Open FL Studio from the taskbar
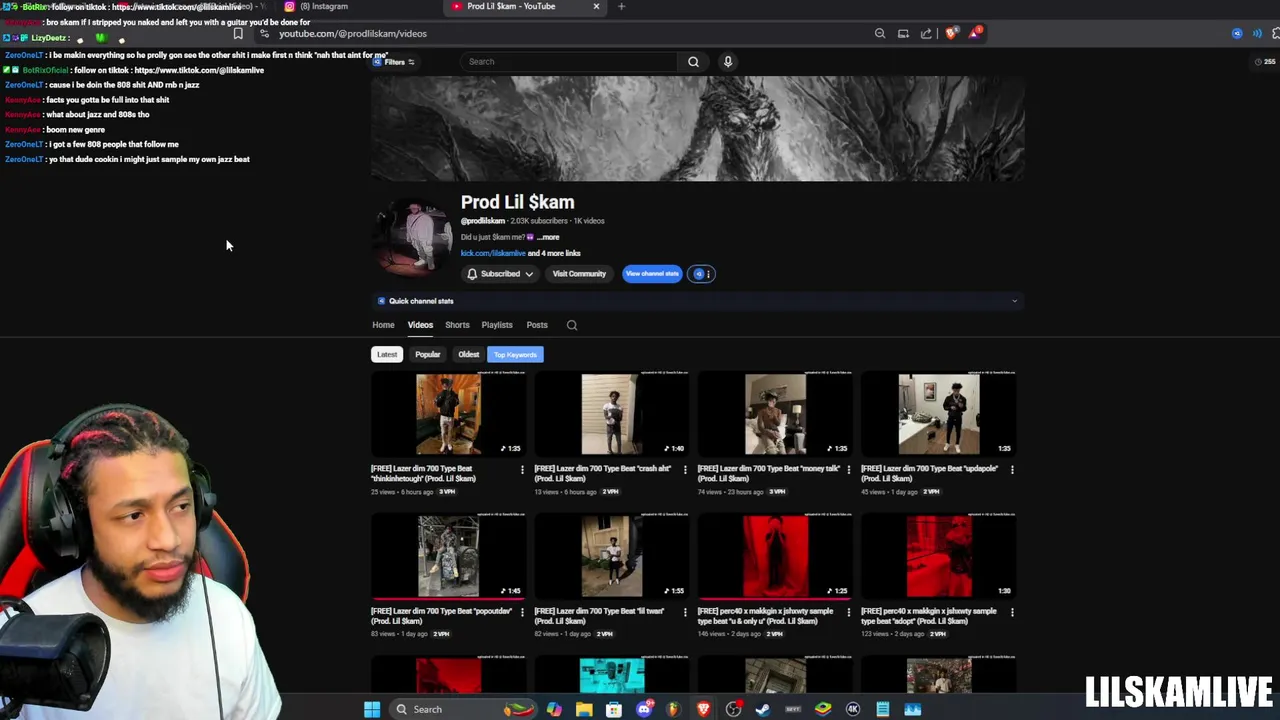Screen dimensions: 1280x720 click(673, 709)
